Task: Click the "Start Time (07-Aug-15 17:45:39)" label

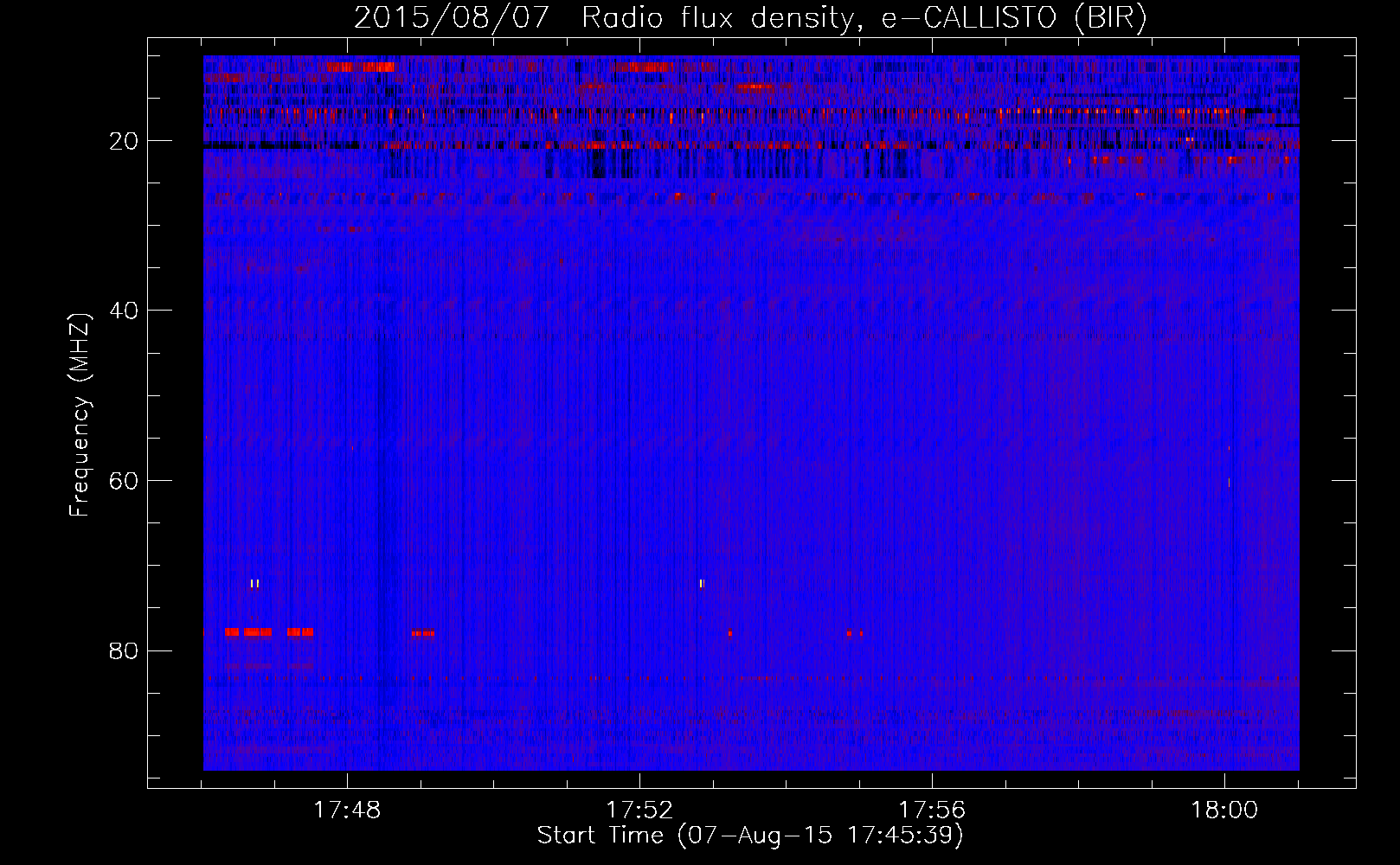Action: 750,836
